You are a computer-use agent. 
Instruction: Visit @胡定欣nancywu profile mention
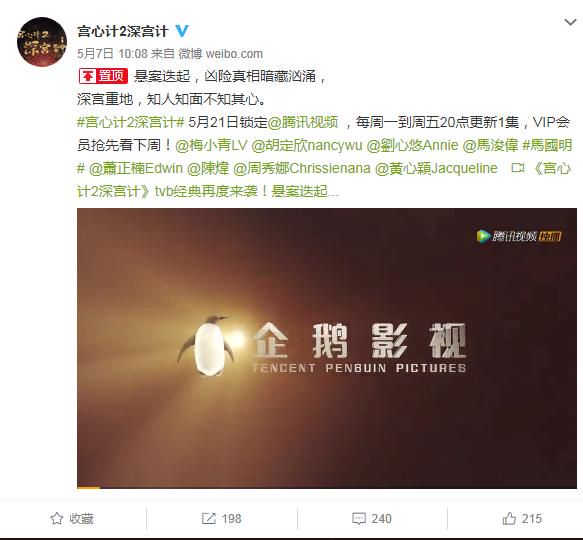point(307,145)
